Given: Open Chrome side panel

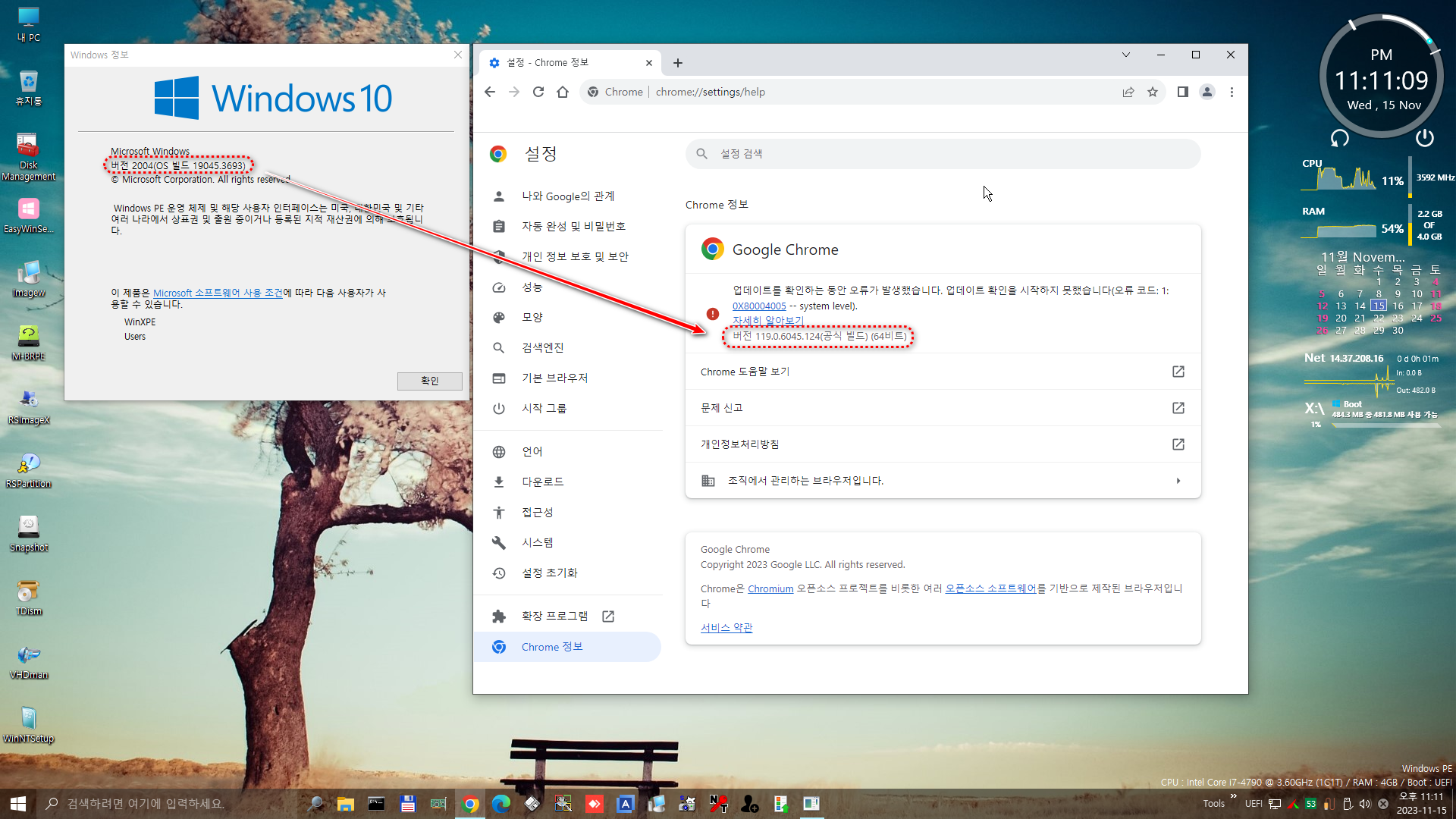Looking at the screenshot, I should pyautogui.click(x=1182, y=92).
